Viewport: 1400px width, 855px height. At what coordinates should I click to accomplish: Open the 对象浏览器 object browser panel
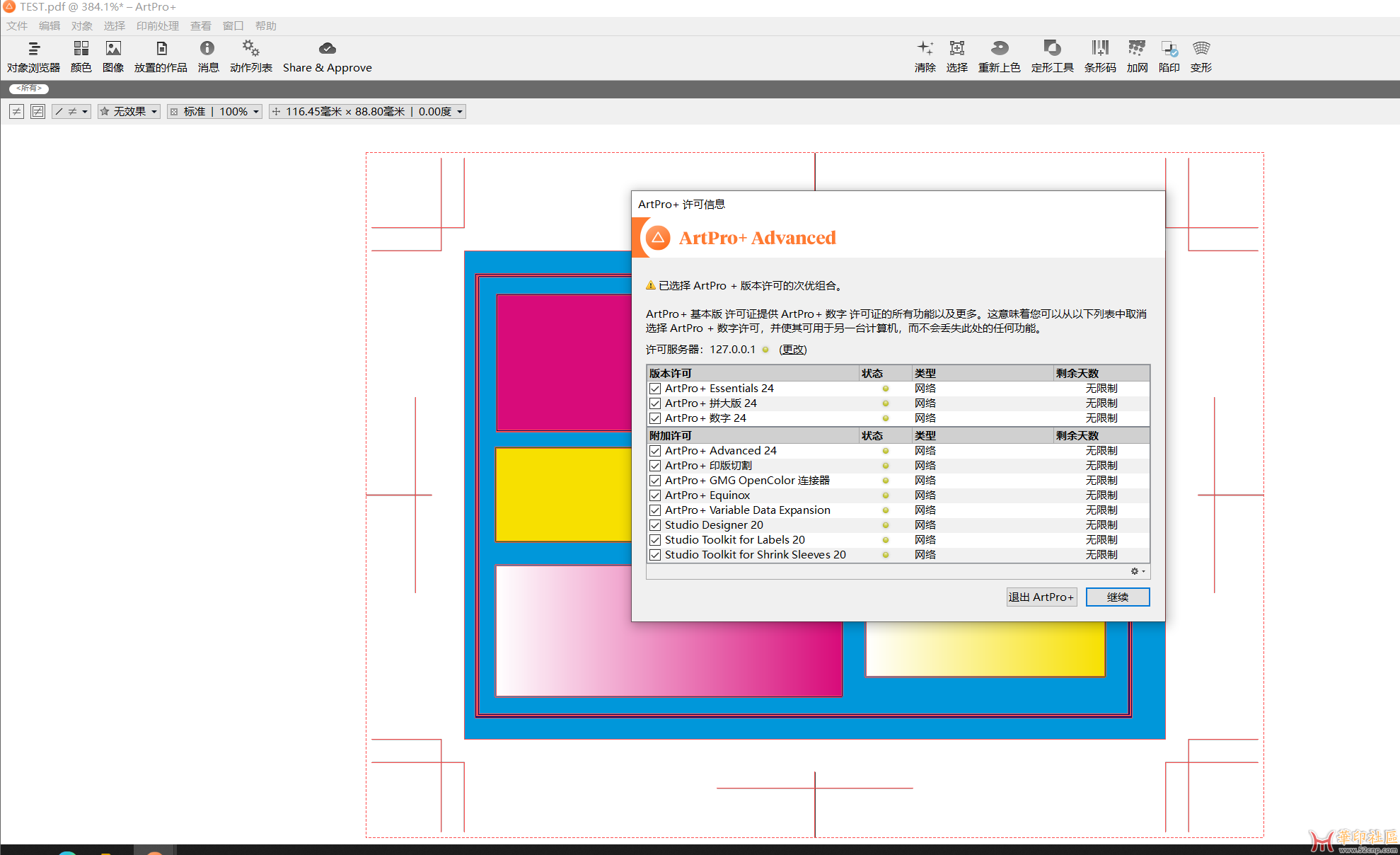click(x=33, y=57)
